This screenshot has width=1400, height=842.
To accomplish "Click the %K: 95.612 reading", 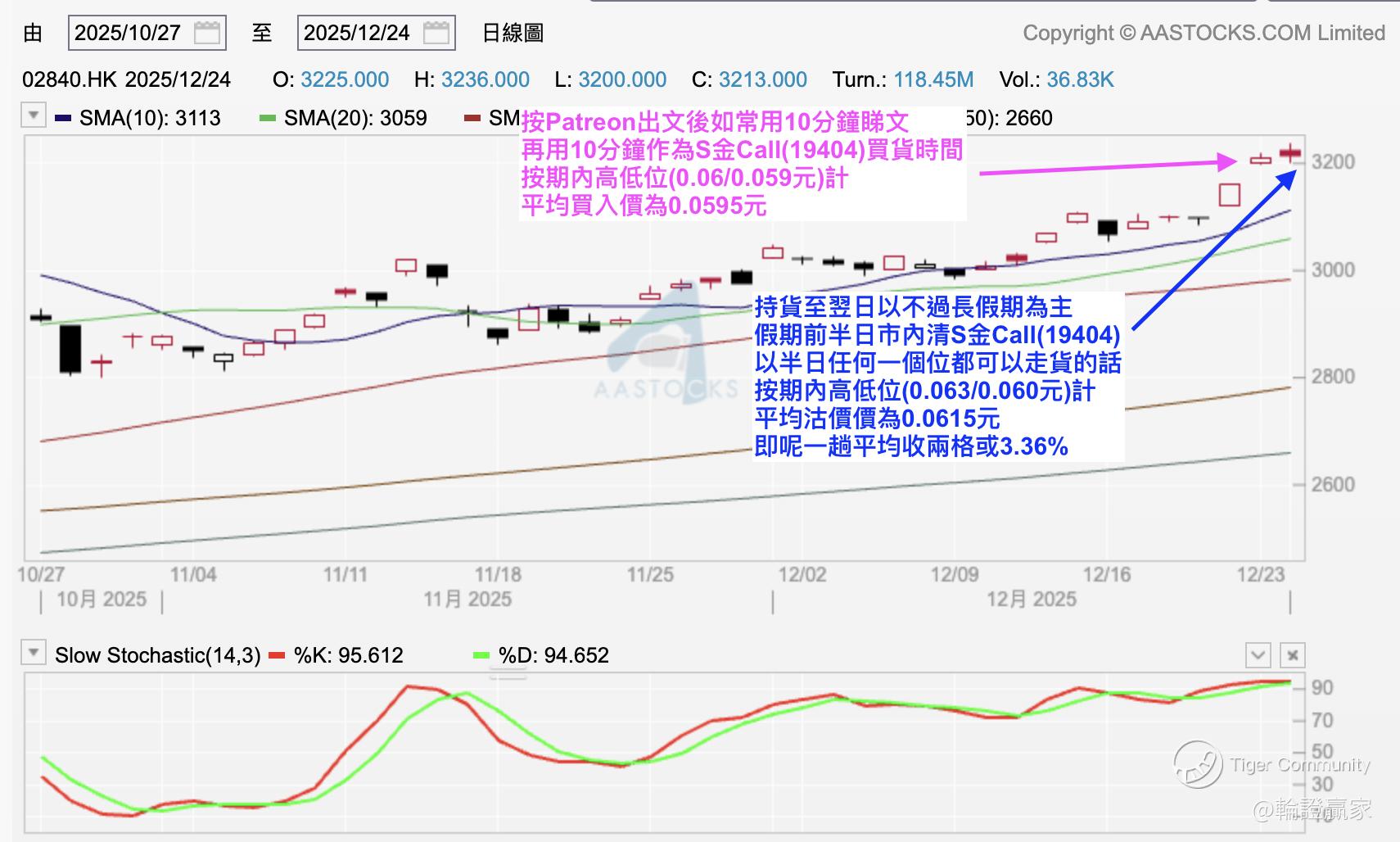I will [x=349, y=655].
